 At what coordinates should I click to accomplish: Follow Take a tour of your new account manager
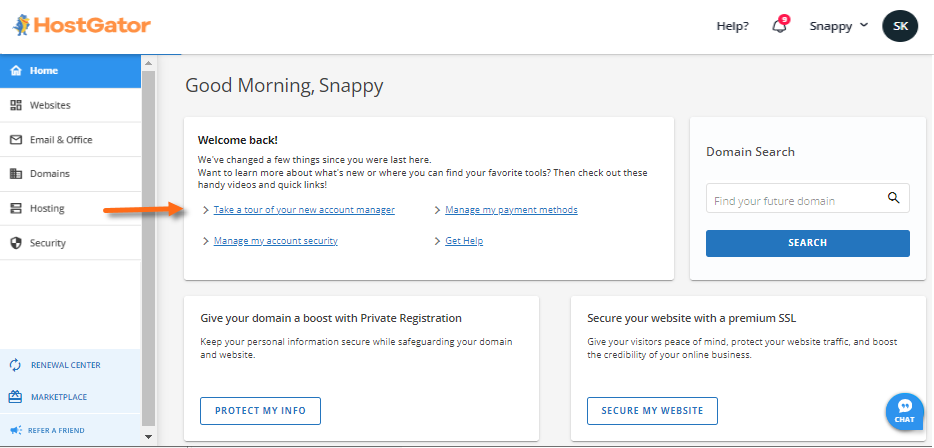(x=304, y=210)
